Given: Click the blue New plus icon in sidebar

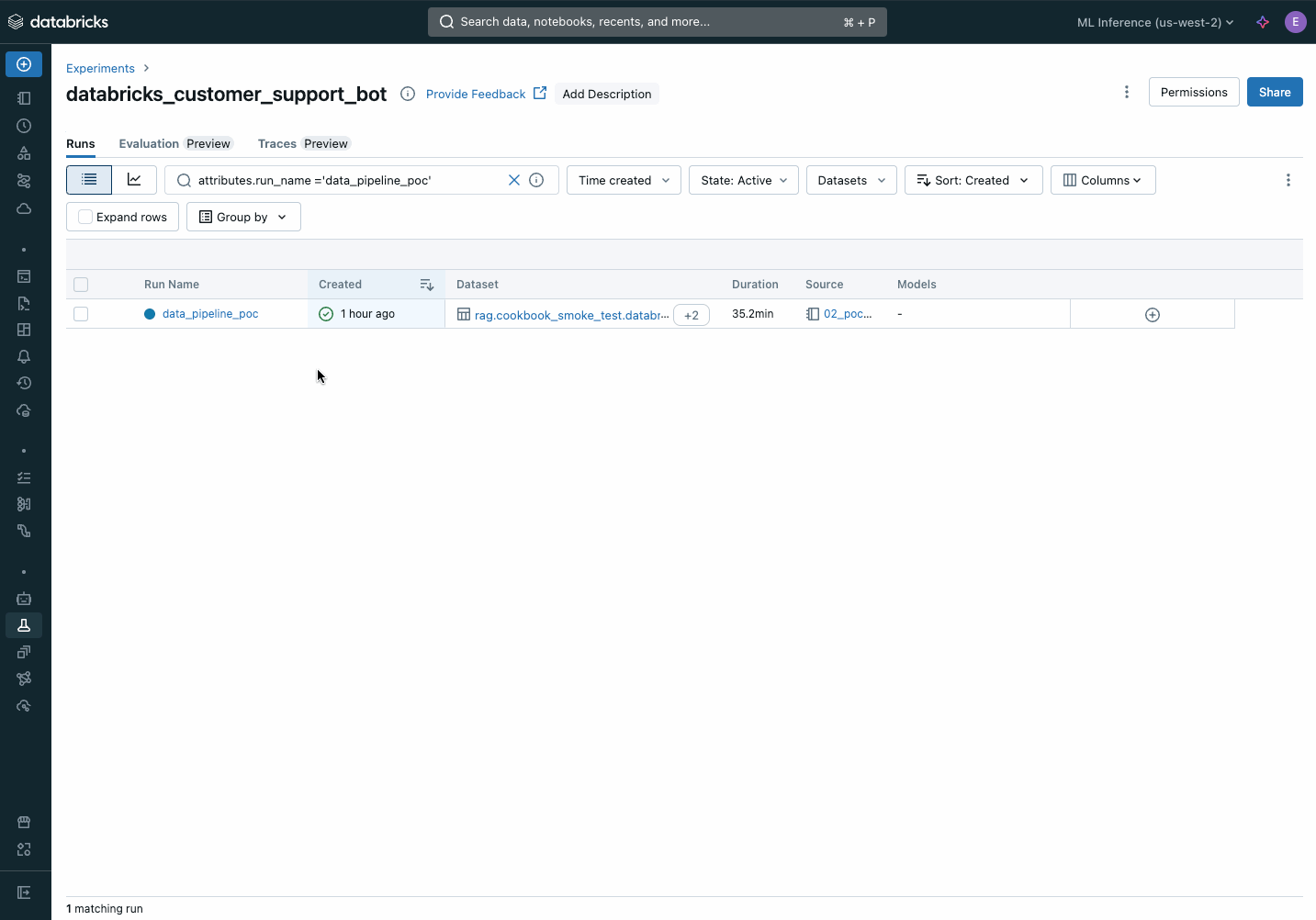Looking at the screenshot, I should 24,64.
